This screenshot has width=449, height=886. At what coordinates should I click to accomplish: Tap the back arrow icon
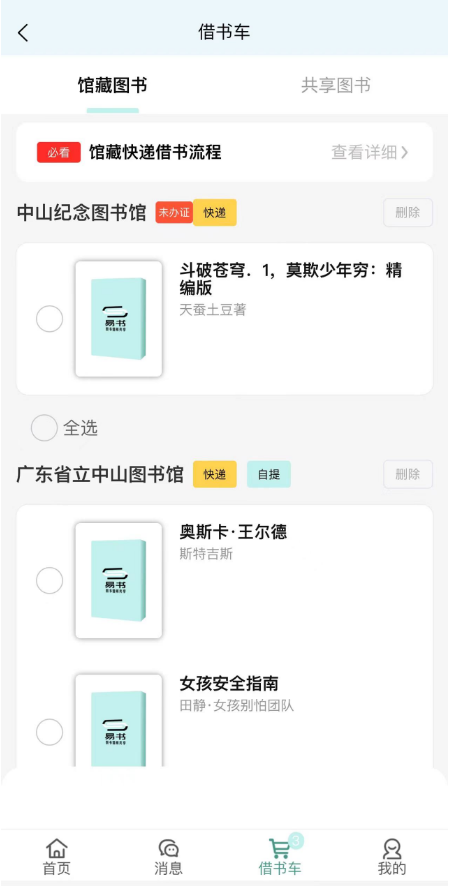coord(23,33)
